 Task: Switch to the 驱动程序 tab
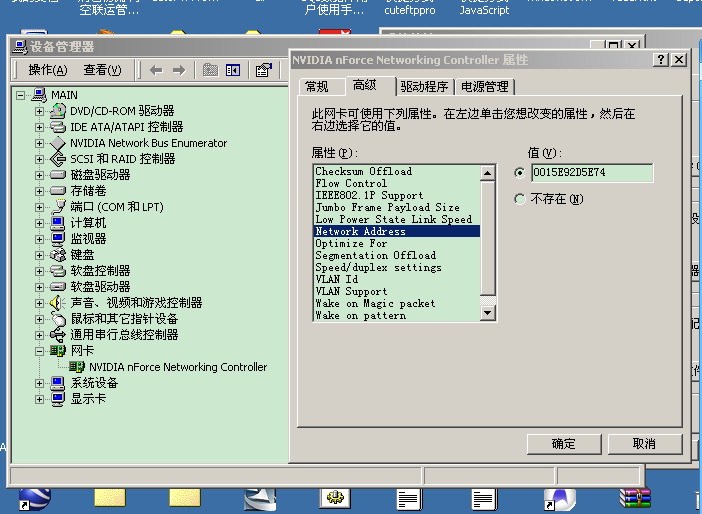424,86
